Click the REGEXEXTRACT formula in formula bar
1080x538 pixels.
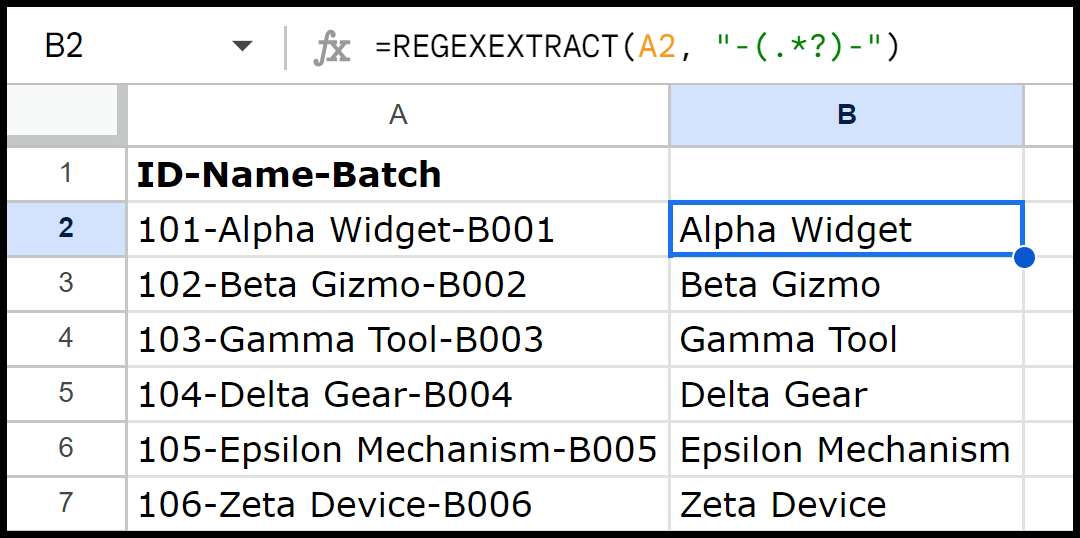[x=637, y=47]
